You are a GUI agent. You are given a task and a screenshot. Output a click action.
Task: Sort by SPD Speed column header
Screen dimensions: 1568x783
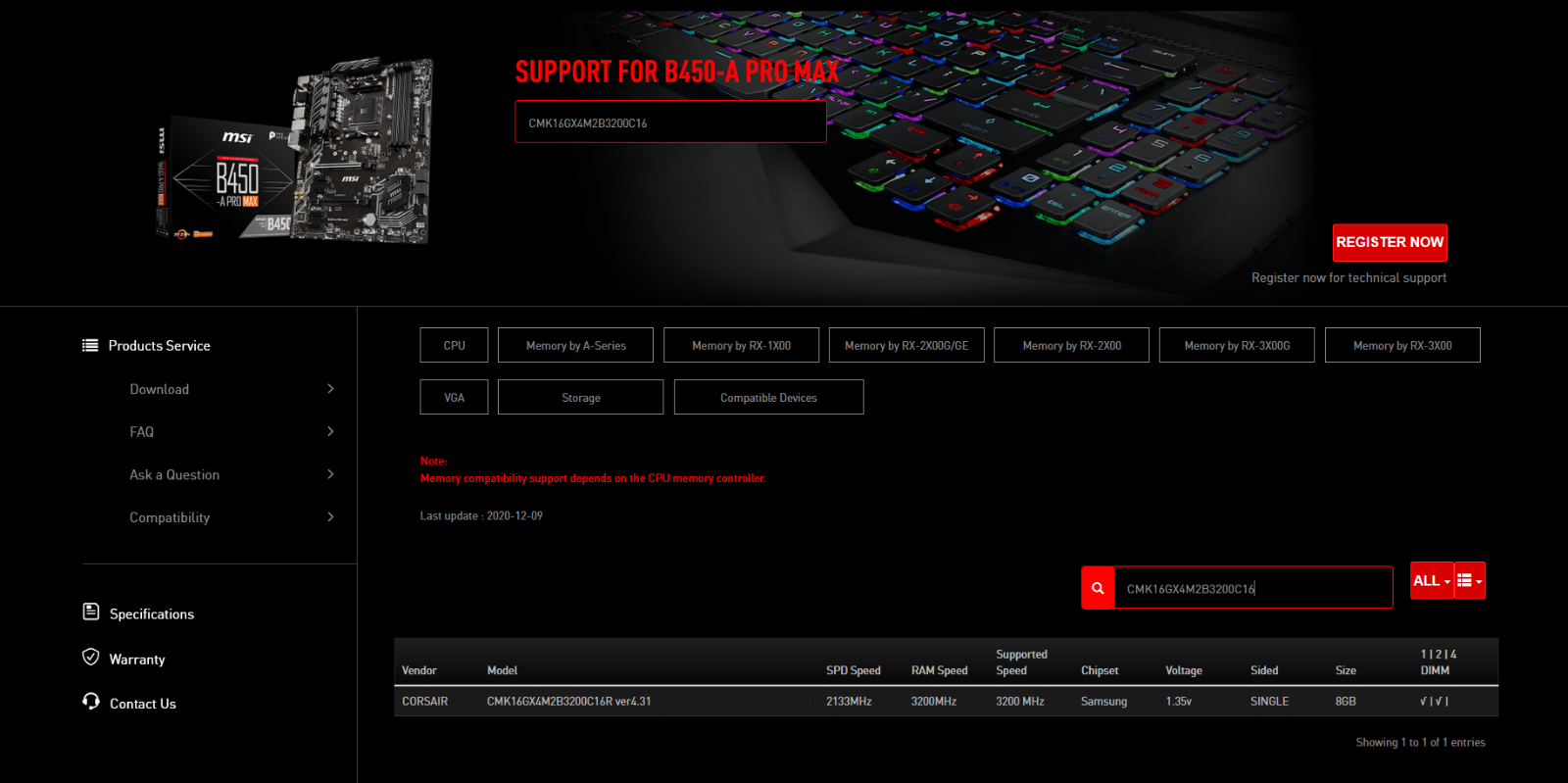coord(854,670)
